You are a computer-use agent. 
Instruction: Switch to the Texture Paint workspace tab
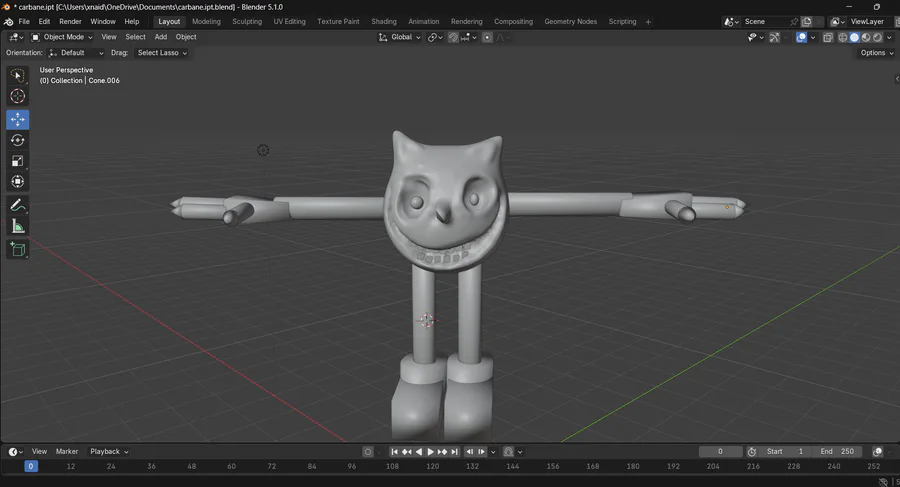click(x=338, y=22)
